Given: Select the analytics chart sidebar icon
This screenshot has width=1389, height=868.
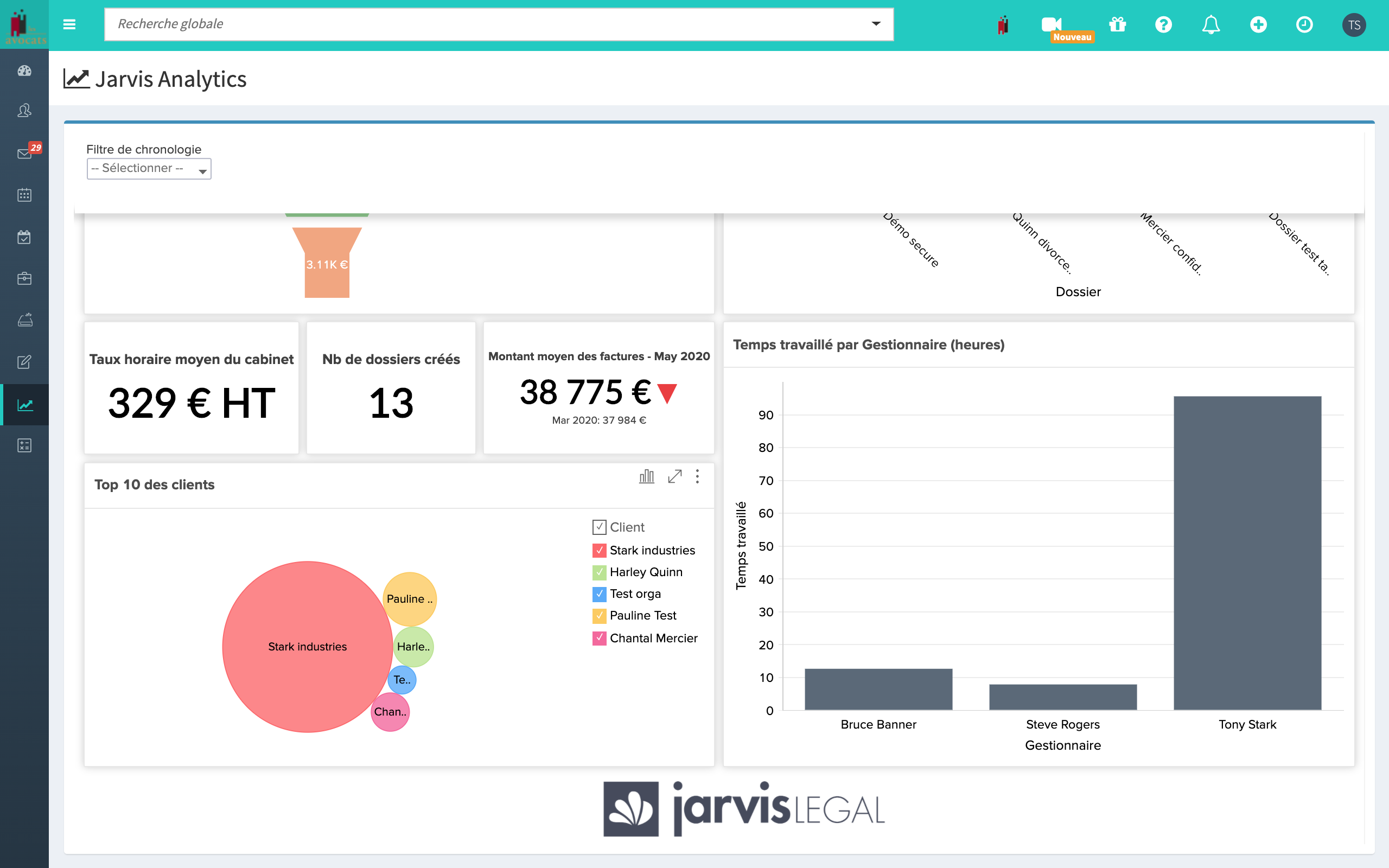Looking at the screenshot, I should click(24, 405).
